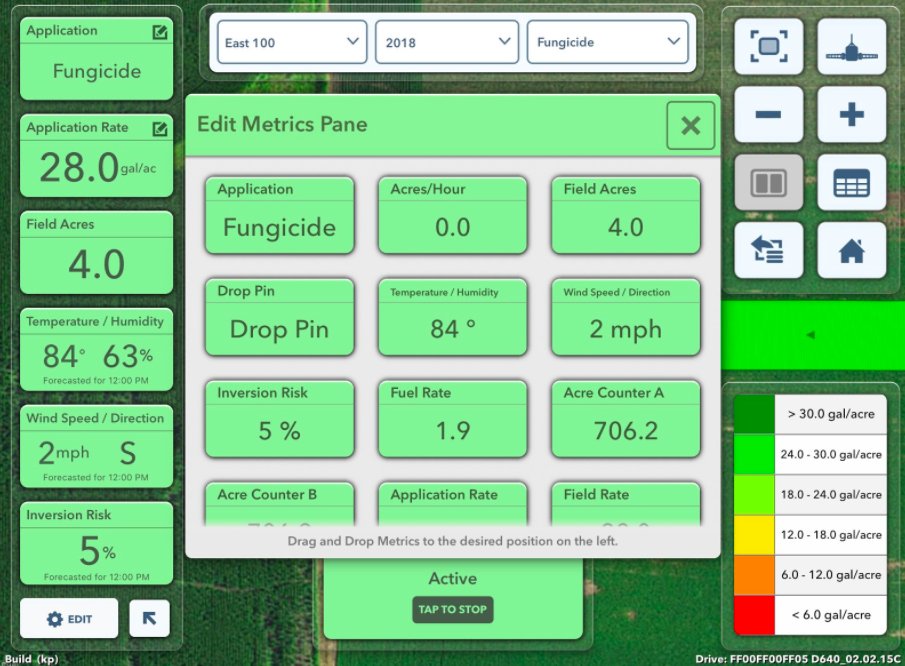This screenshot has width=905, height=666.
Task: Select the Drop Pin metric tile
Action: click(279, 317)
